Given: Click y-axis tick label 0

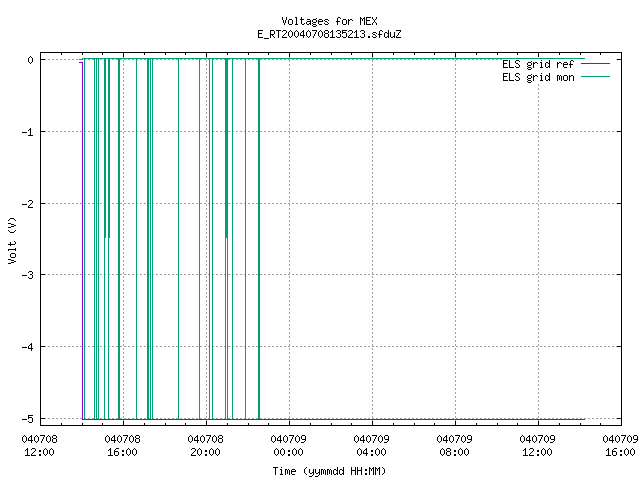Looking at the screenshot, I should coord(30,60).
